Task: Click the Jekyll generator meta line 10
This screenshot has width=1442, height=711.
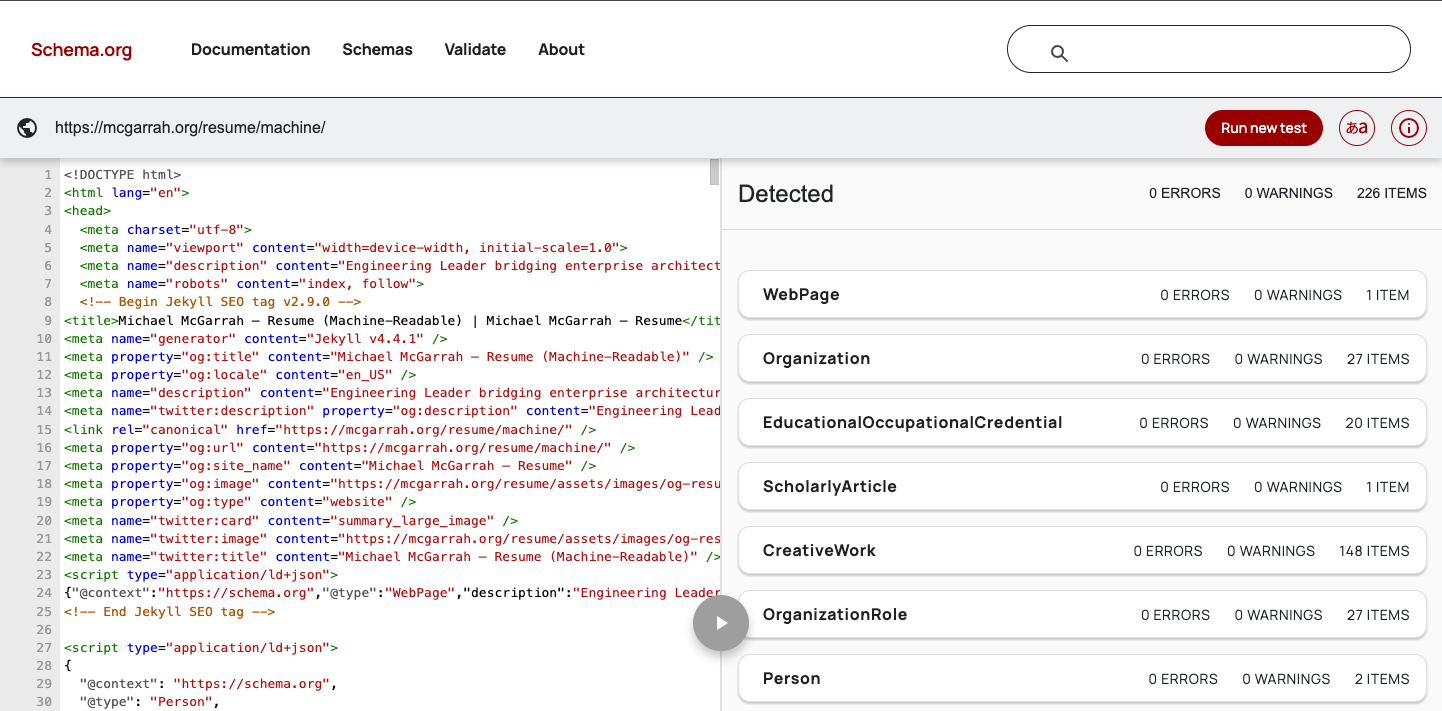Action: pos(256,339)
